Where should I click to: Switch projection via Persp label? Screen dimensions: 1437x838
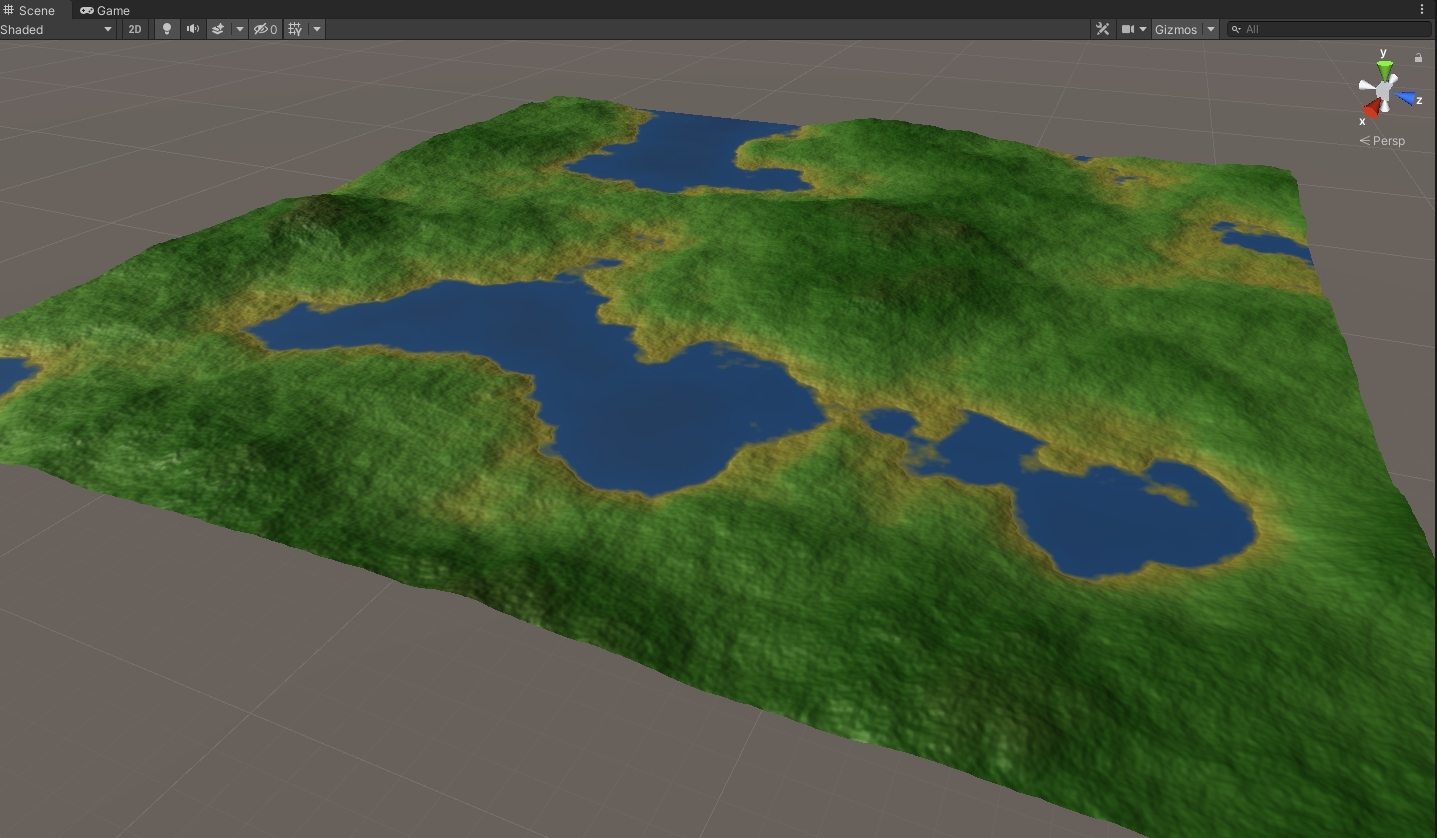coord(1387,141)
